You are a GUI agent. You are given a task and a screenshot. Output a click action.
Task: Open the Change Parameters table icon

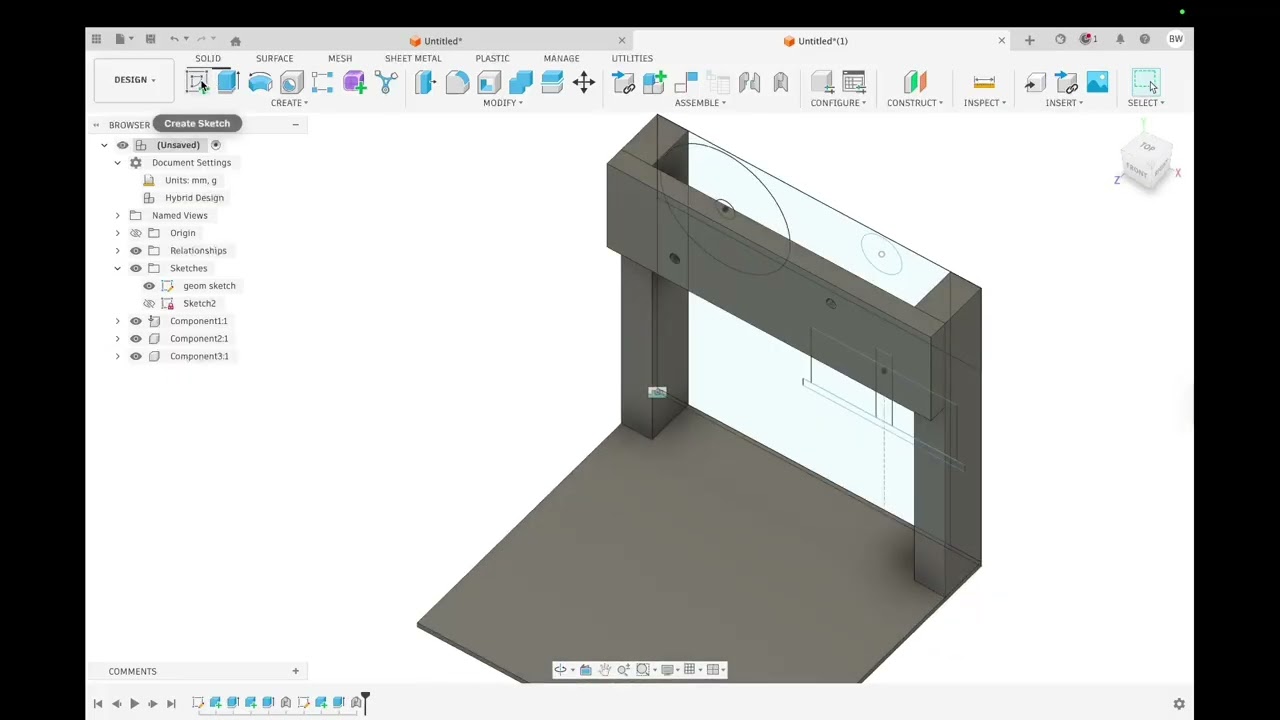(854, 82)
